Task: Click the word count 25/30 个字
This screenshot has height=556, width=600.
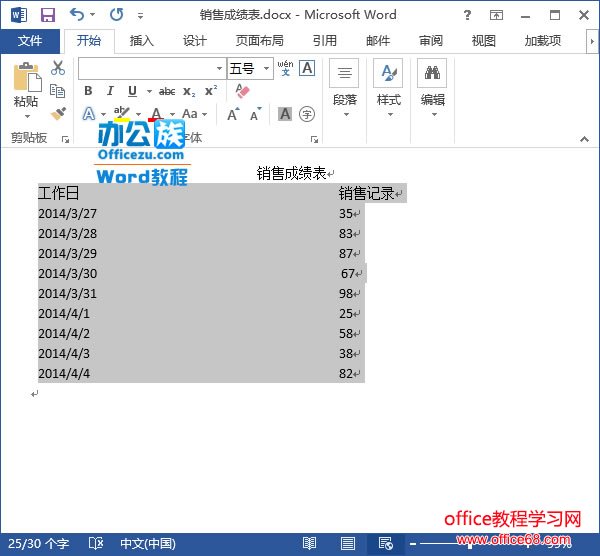Action: pos(39,543)
